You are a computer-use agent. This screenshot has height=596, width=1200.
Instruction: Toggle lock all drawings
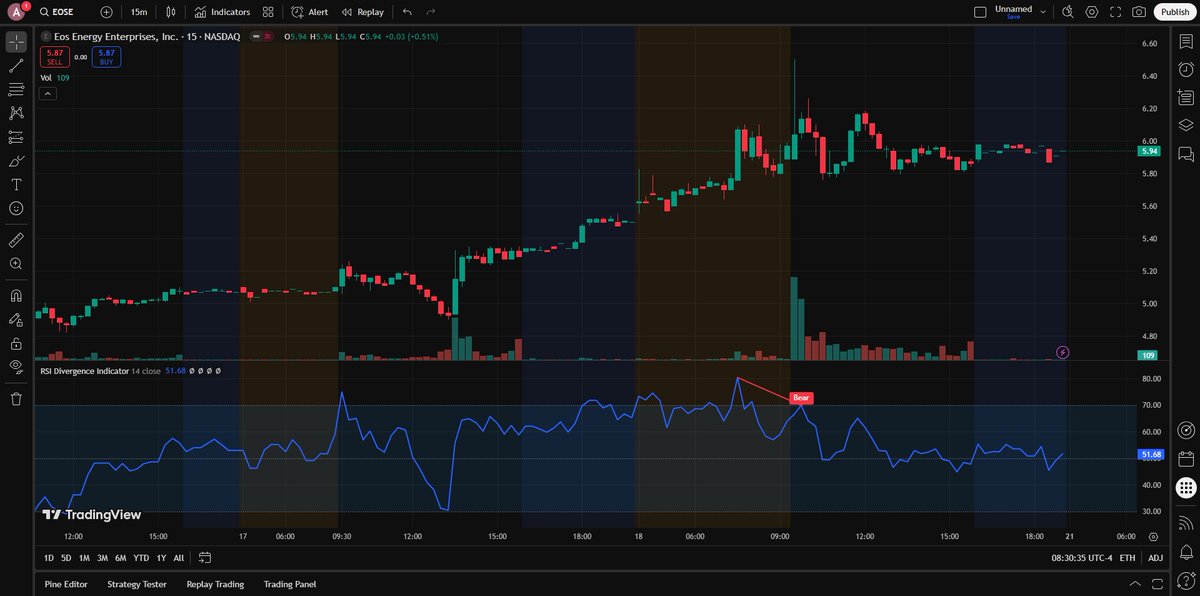pos(16,343)
